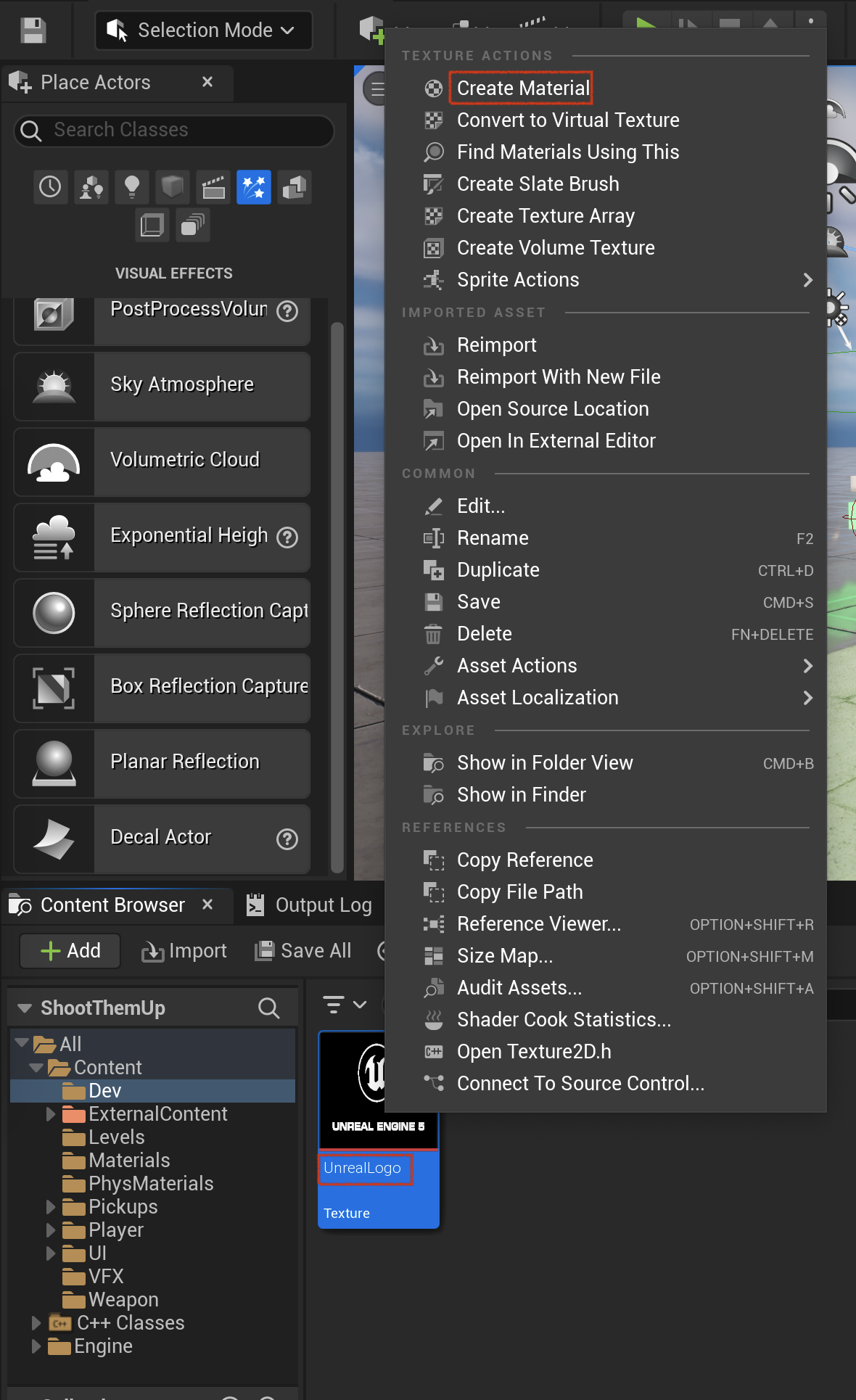Select the Visual Effects category icon
Screen dimensions: 856x1400
point(254,187)
